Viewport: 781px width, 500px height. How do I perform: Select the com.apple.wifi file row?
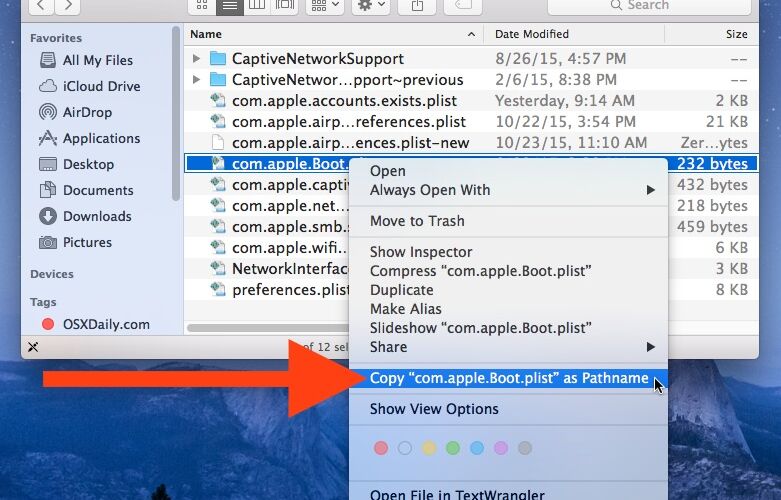pos(266,248)
